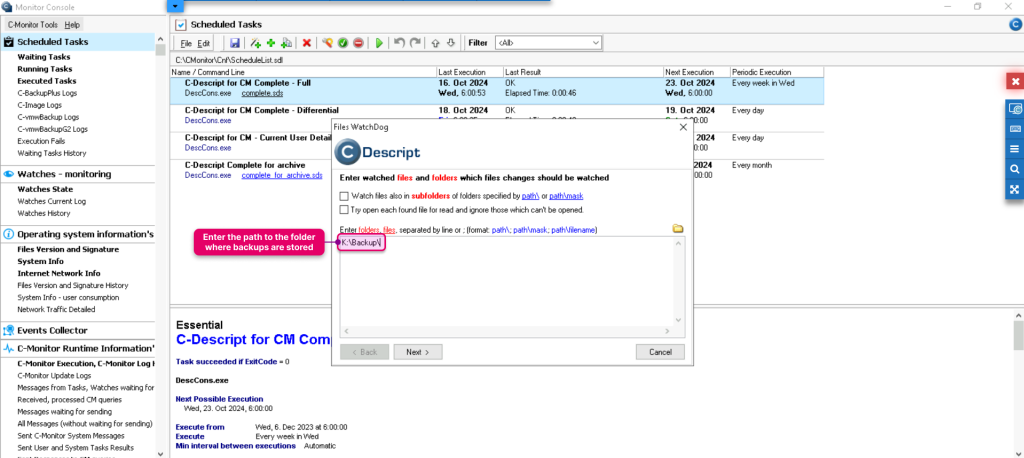The image size is (1024, 458).
Task: Open the File menu in the toolbar
Action: [187, 43]
